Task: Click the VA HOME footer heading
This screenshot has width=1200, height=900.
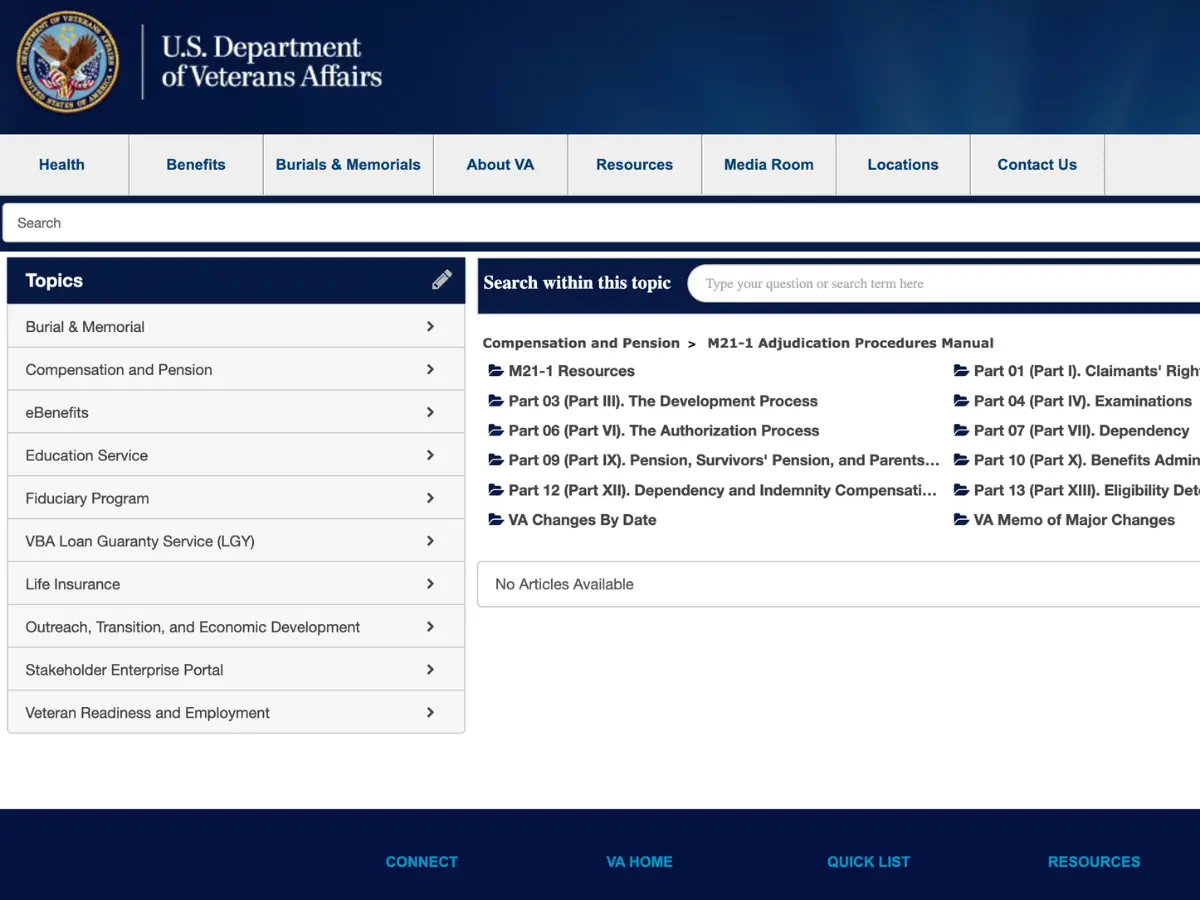Action: pyautogui.click(x=640, y=862)
